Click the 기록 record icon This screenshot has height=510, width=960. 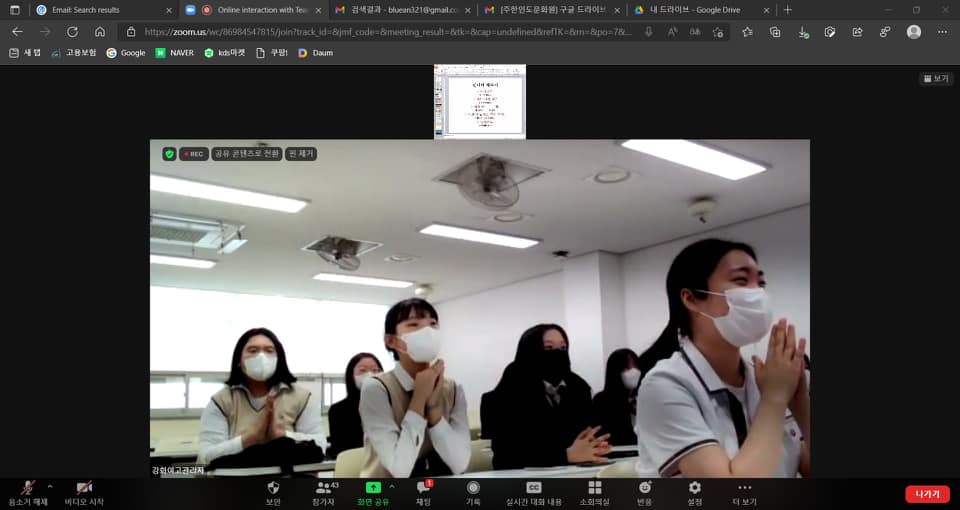click(x=473, y=488)
